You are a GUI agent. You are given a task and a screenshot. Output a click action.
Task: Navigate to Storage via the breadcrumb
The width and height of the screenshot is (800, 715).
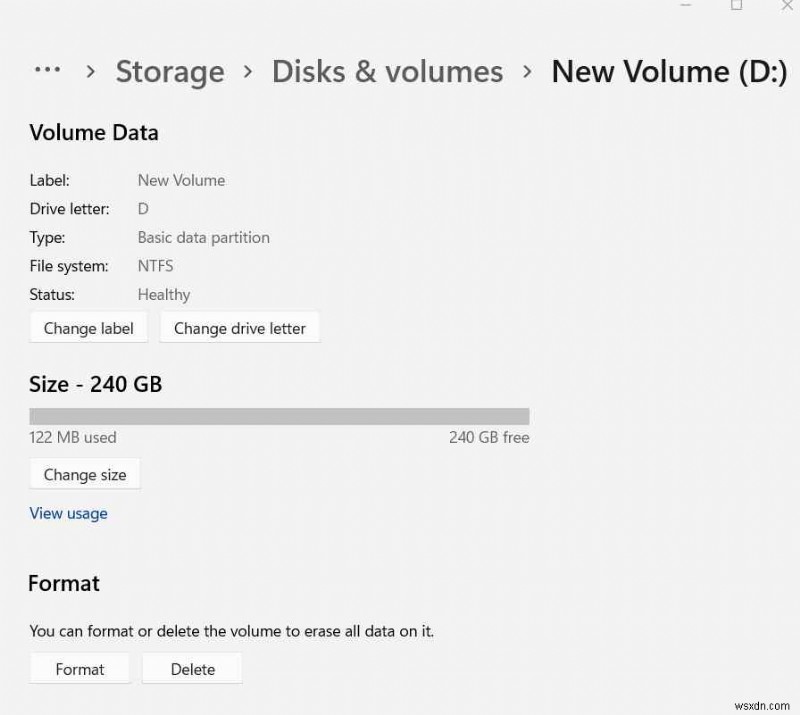coord(169,71)
